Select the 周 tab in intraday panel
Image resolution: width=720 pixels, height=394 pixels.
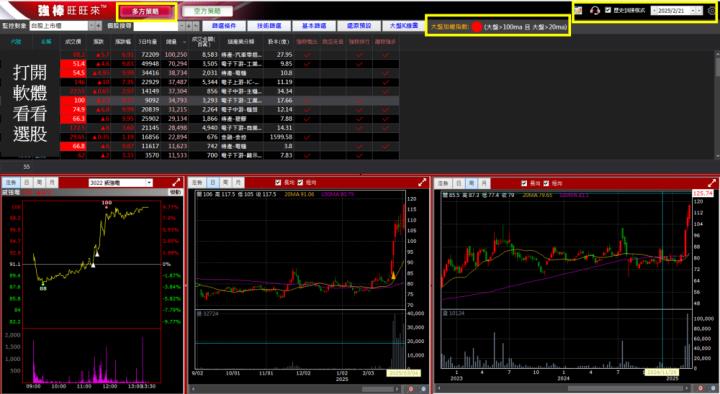coord(39,183)
